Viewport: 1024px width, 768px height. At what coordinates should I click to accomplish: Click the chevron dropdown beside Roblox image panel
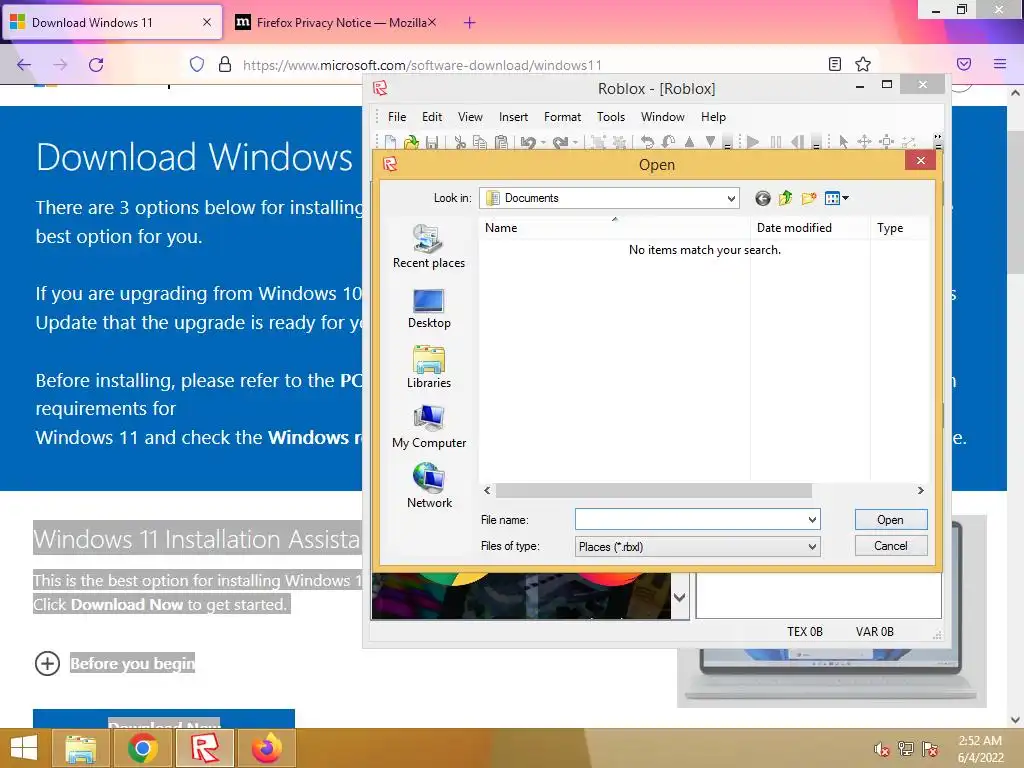coord(679,597)
